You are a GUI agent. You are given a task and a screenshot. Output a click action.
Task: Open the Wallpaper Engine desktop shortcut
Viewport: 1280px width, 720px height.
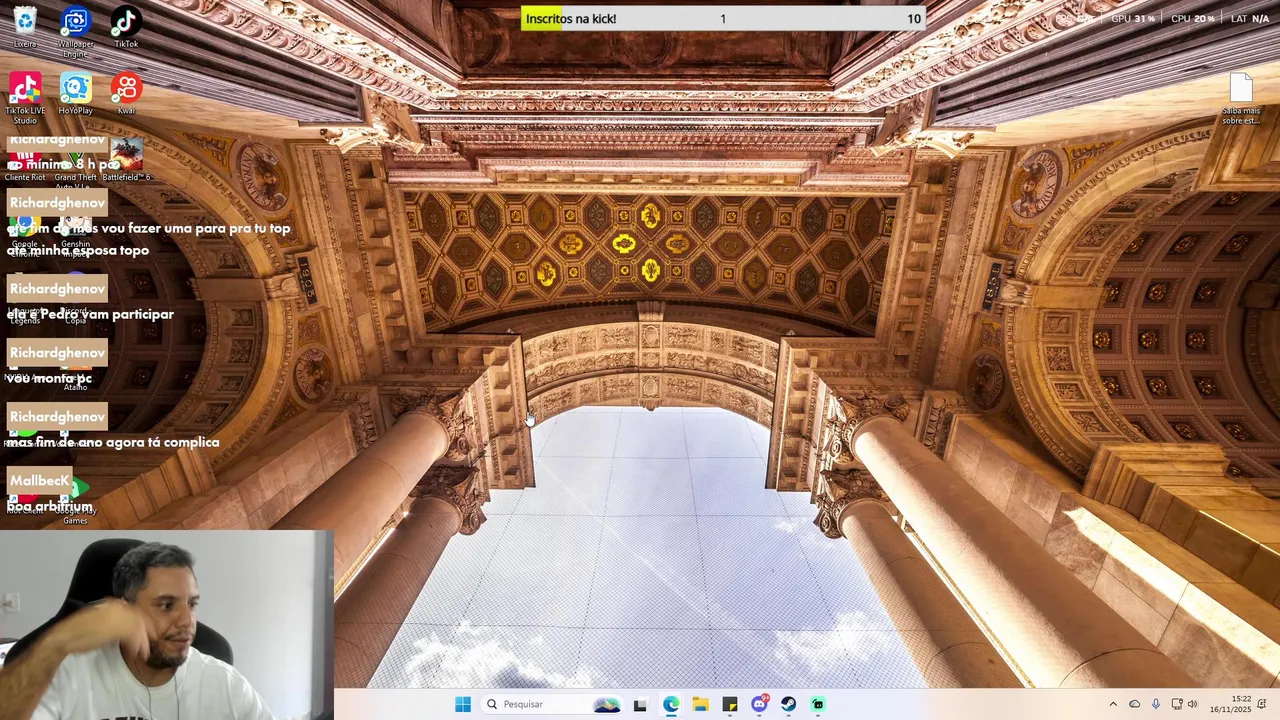75,31
